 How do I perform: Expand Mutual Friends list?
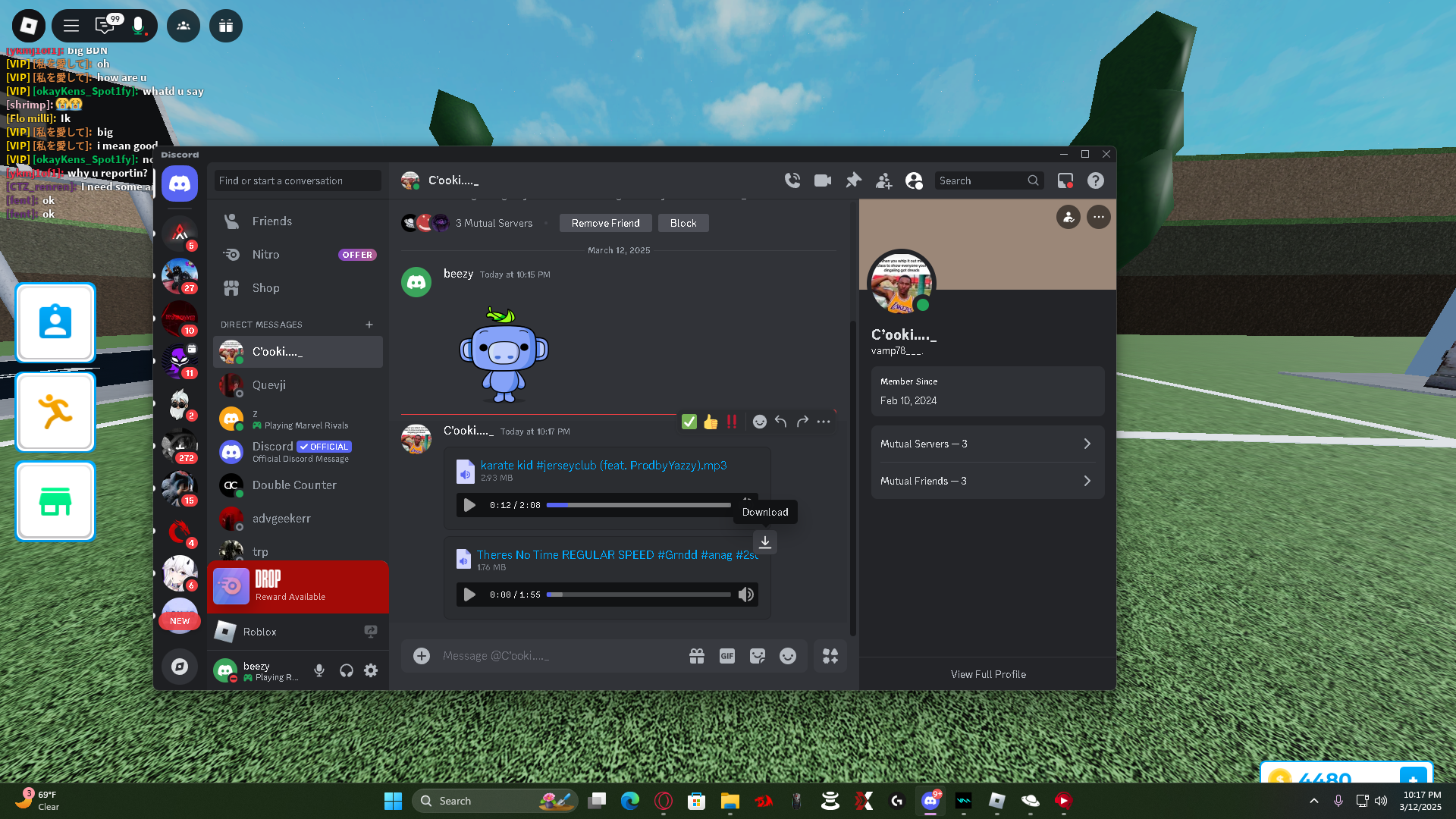987,481
